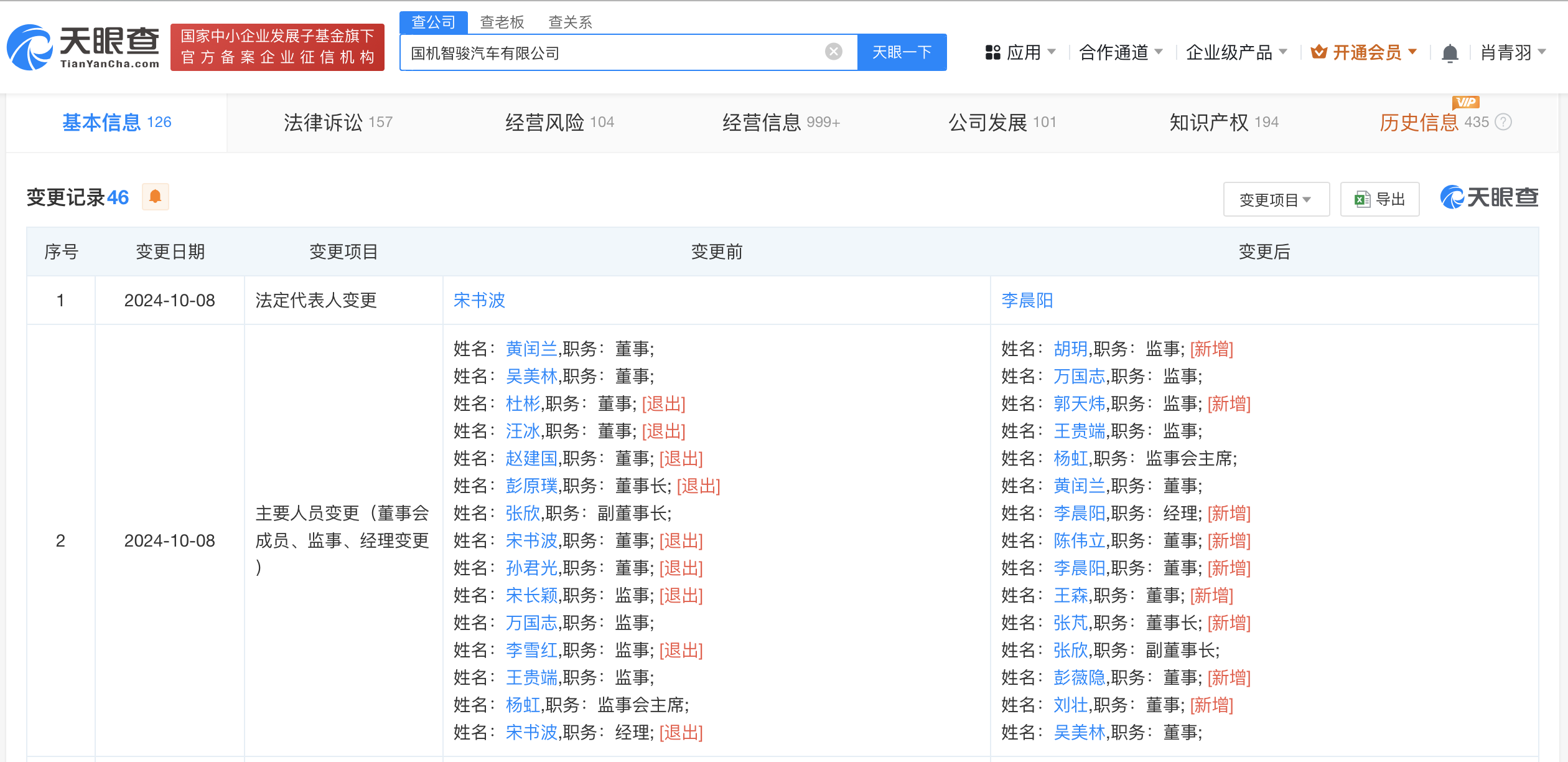Select the 法律诉讼 tab
The image size is (1568, 762).
pos(338,123)
